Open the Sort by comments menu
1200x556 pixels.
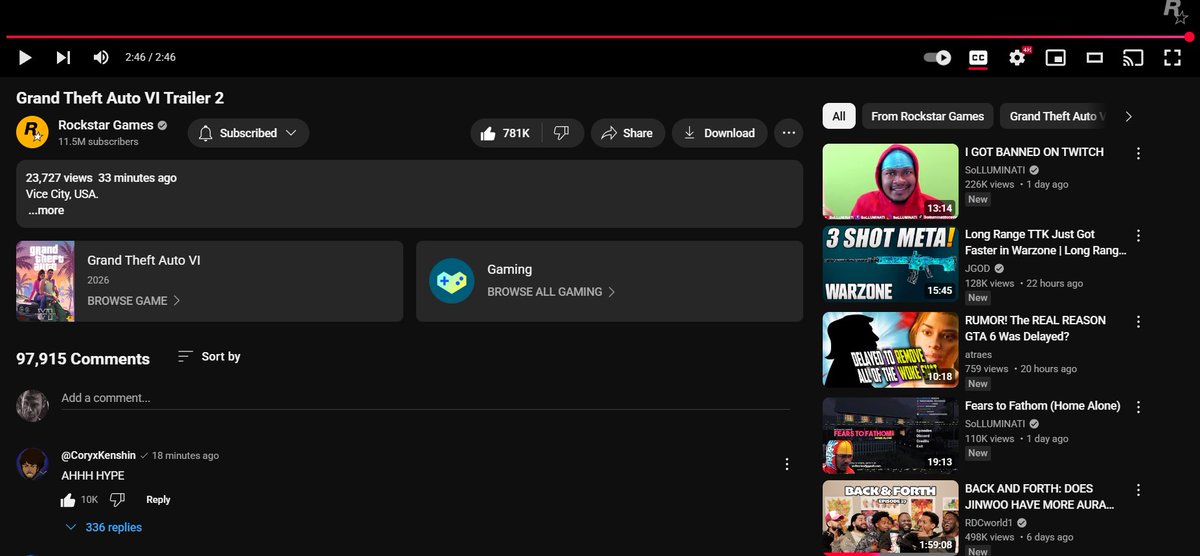tap(209, 357)
